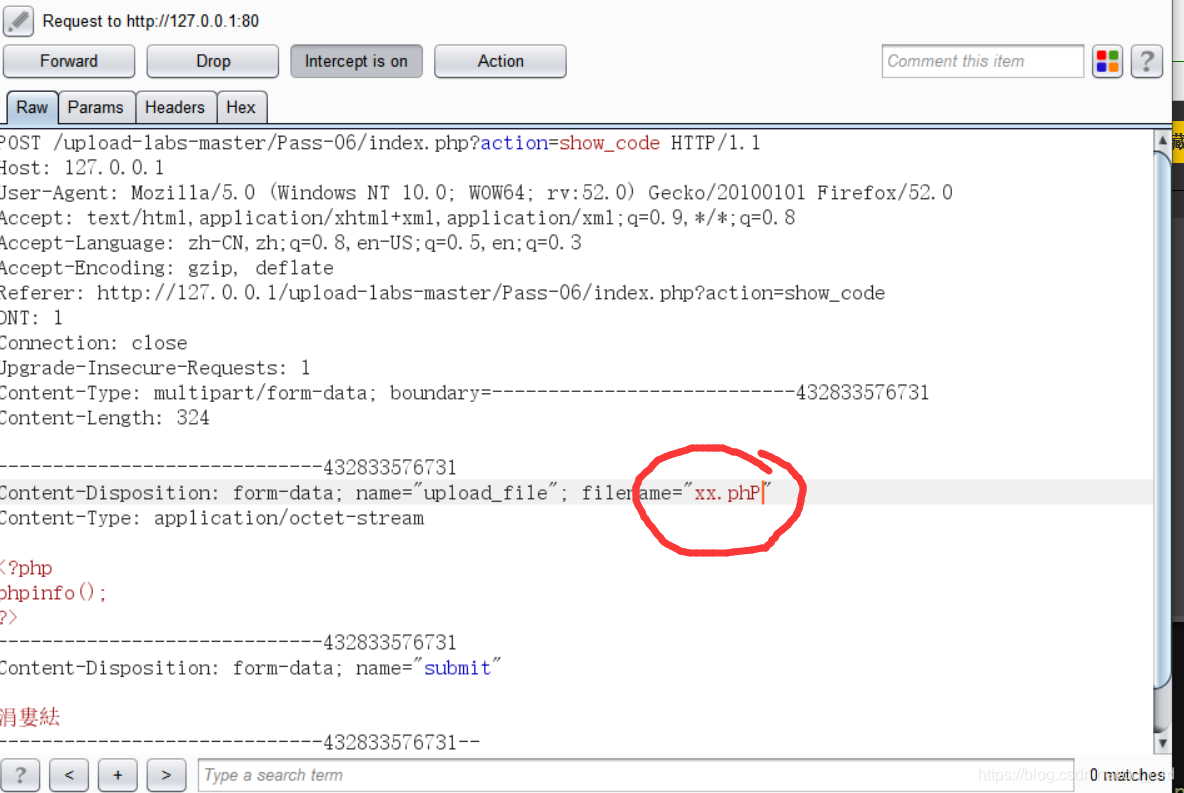Switch to the Params tab
This screenshot has height=793, width=1184.
[95, 107]
